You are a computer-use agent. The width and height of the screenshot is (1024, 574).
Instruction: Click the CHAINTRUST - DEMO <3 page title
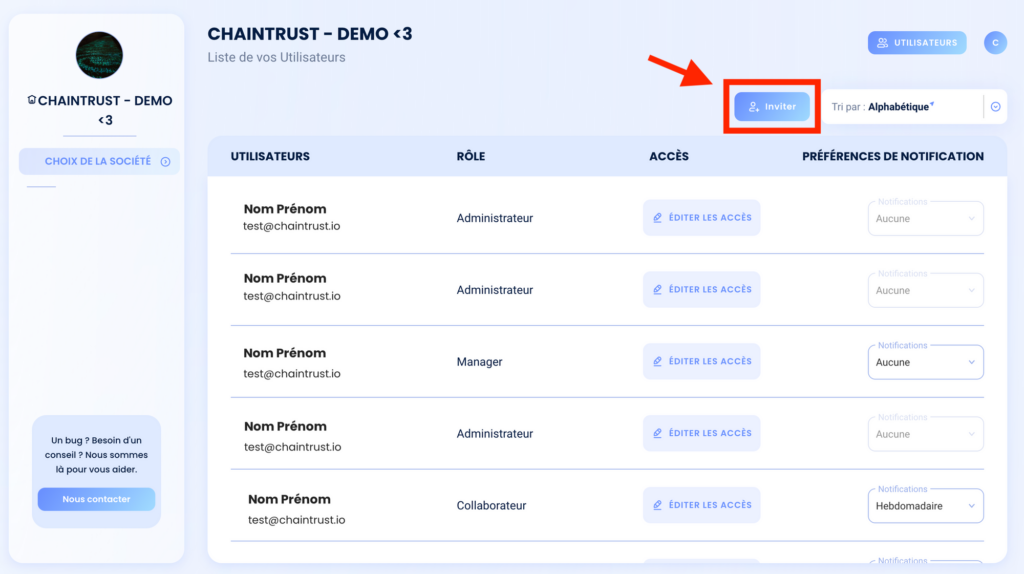pyautogui.click(x=310, y=34)
